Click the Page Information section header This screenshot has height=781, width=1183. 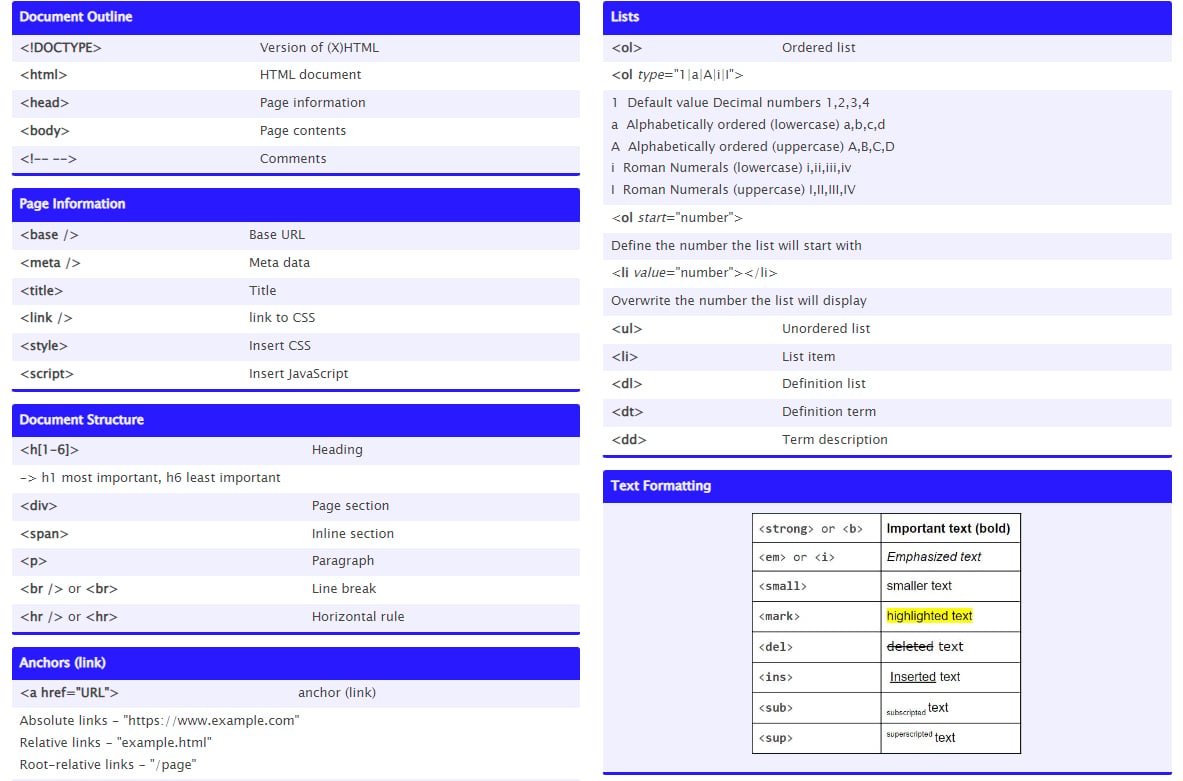tap(296, 204)
